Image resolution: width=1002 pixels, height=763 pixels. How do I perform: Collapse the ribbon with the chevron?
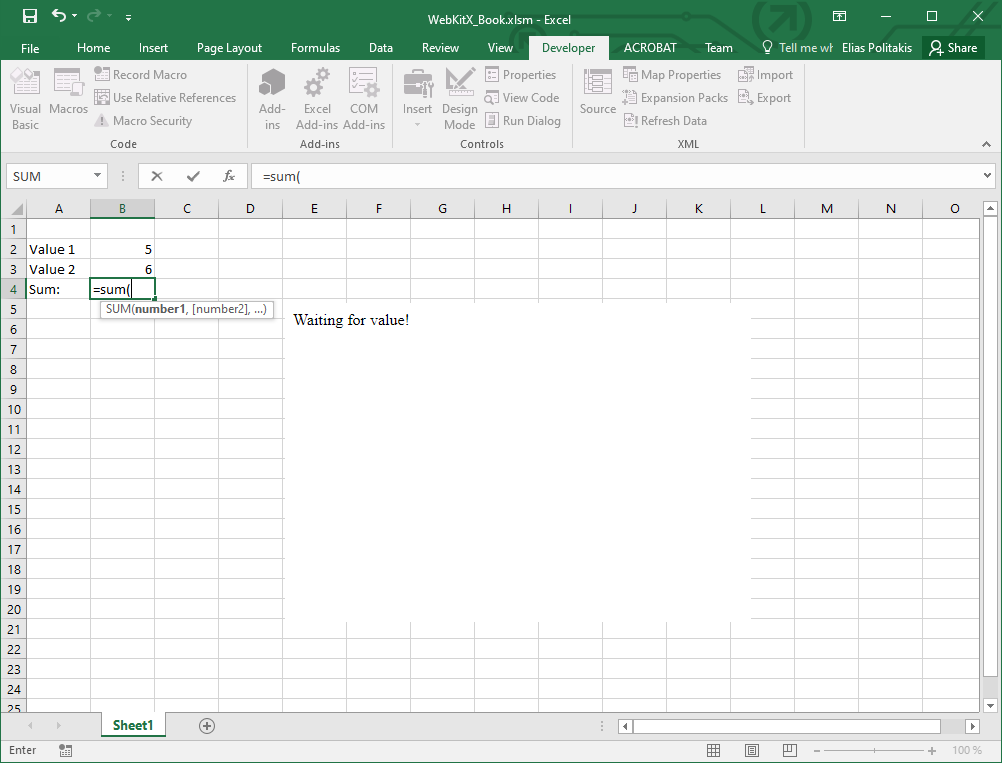[986, 144]
